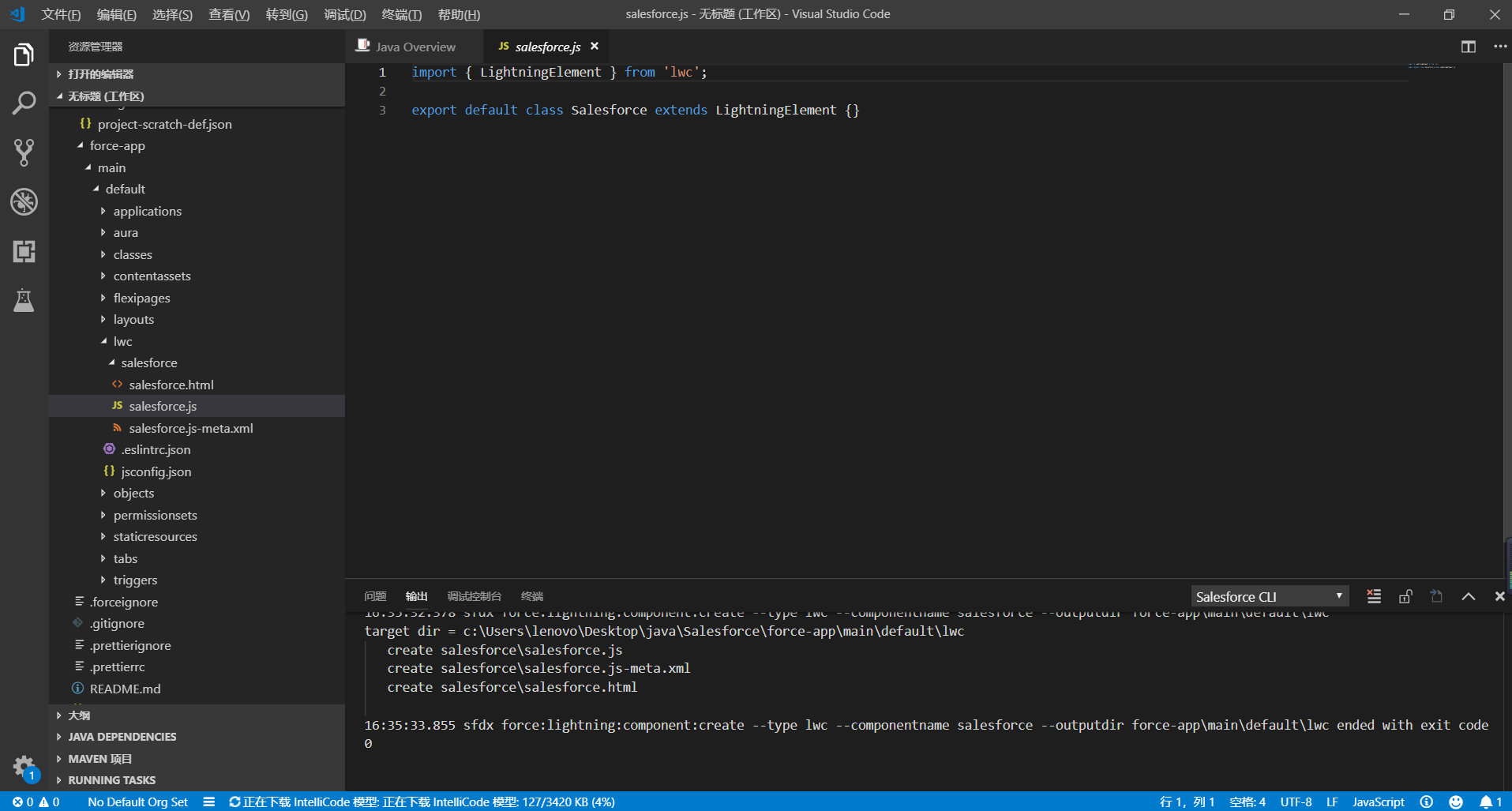Open the 帮助(H) menu
Image resolution: width=1512 pixels, height=811 pixels.
click(x=459, y=14)
